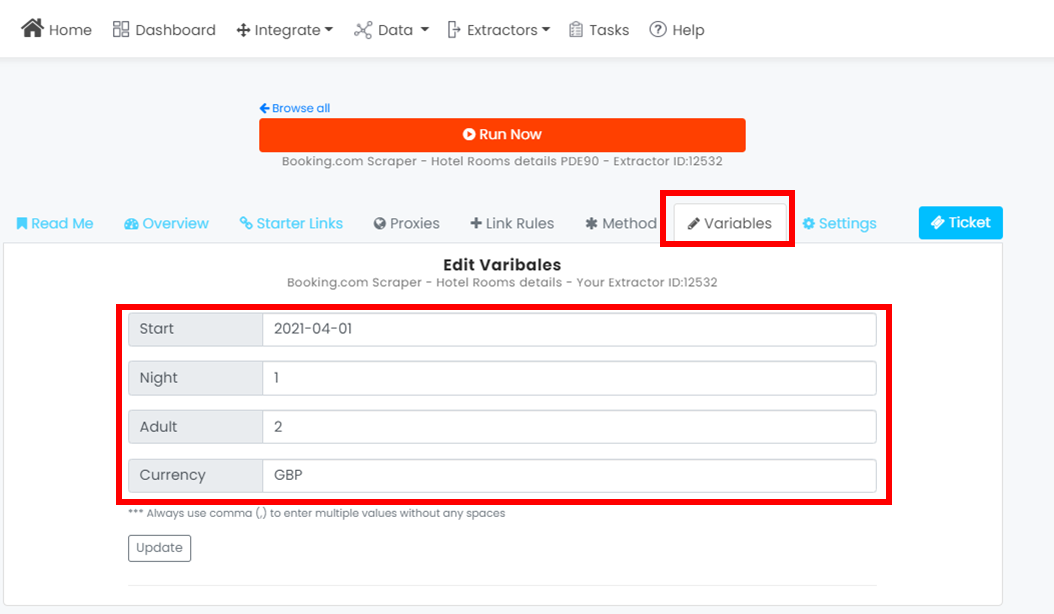1054x614 pixels.
Task: Click the Integrate cross-arrows icon
Action: tap(243, 30)
